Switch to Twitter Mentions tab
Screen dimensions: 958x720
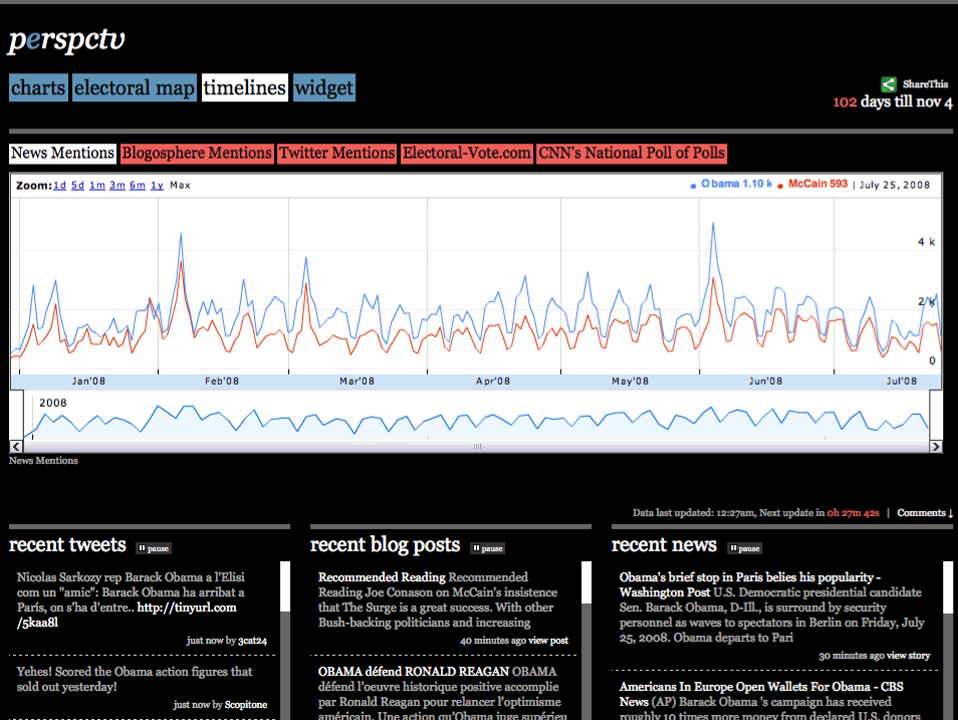coord(337,153)
